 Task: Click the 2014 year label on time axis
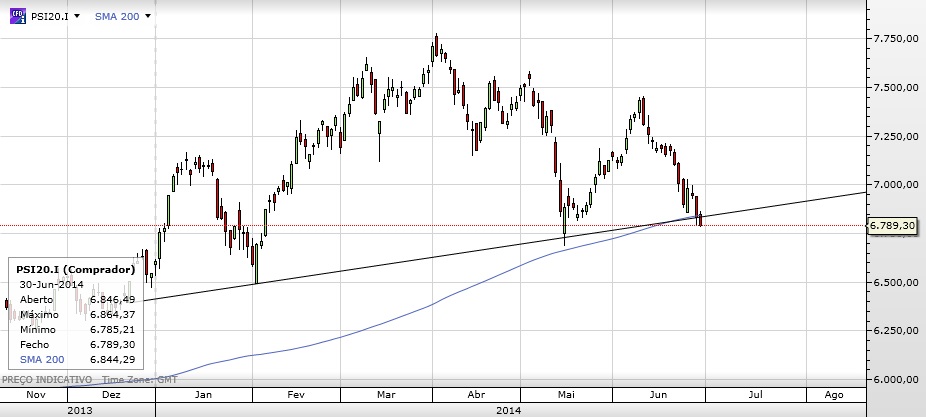pos(508,410)
